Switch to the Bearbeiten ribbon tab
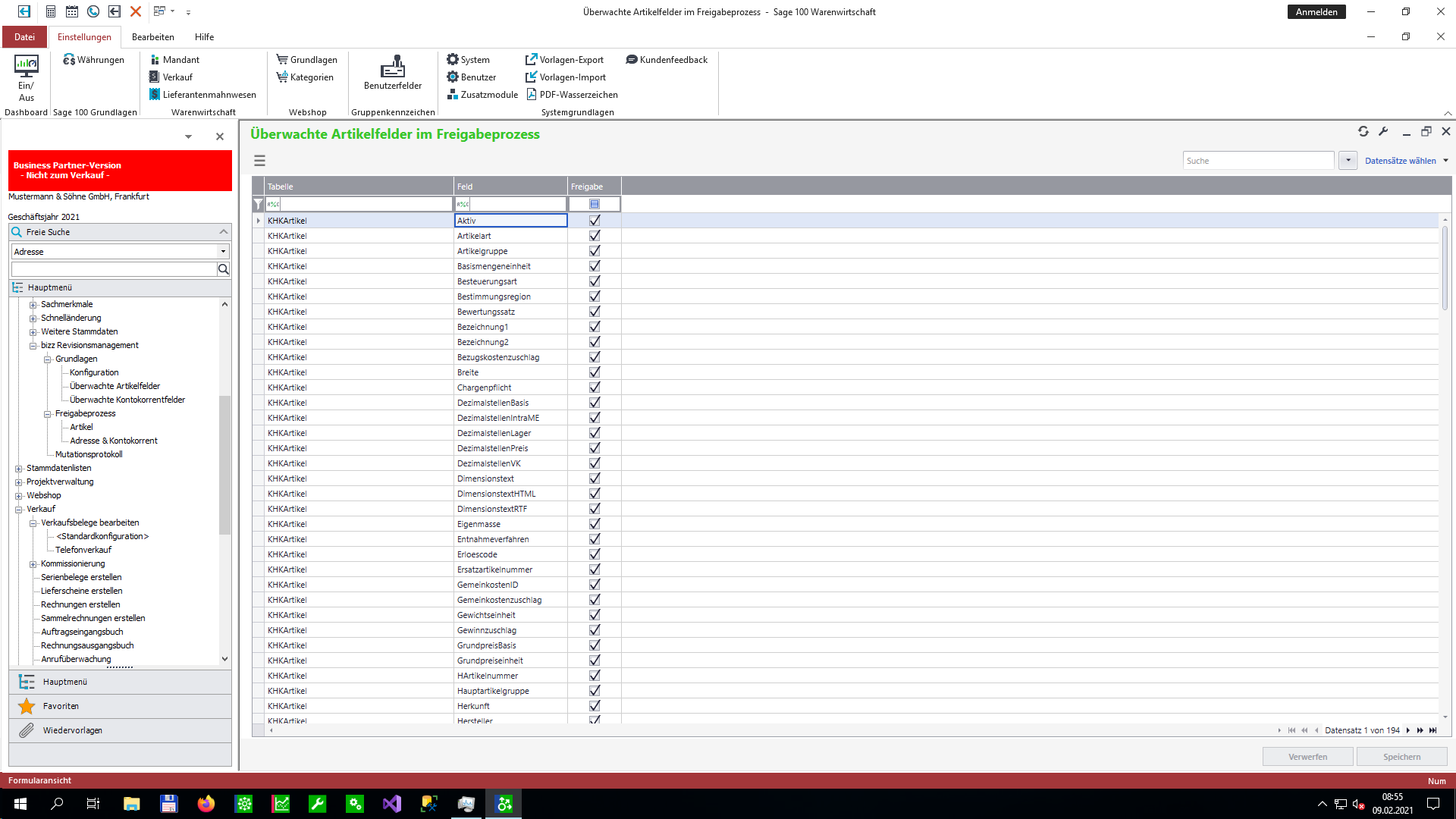1456x819 pixels. [x=152, y=37]
